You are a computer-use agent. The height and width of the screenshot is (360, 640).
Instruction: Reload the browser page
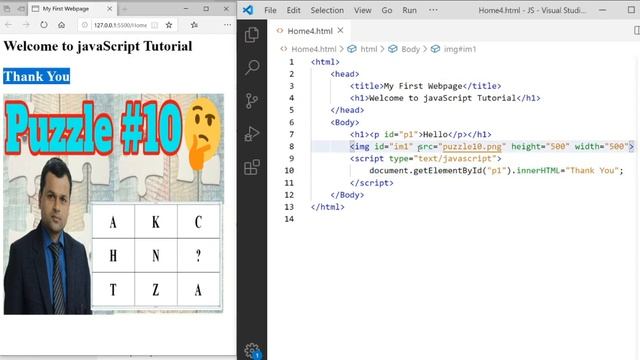pyautogui.click(x=44, y=25)
